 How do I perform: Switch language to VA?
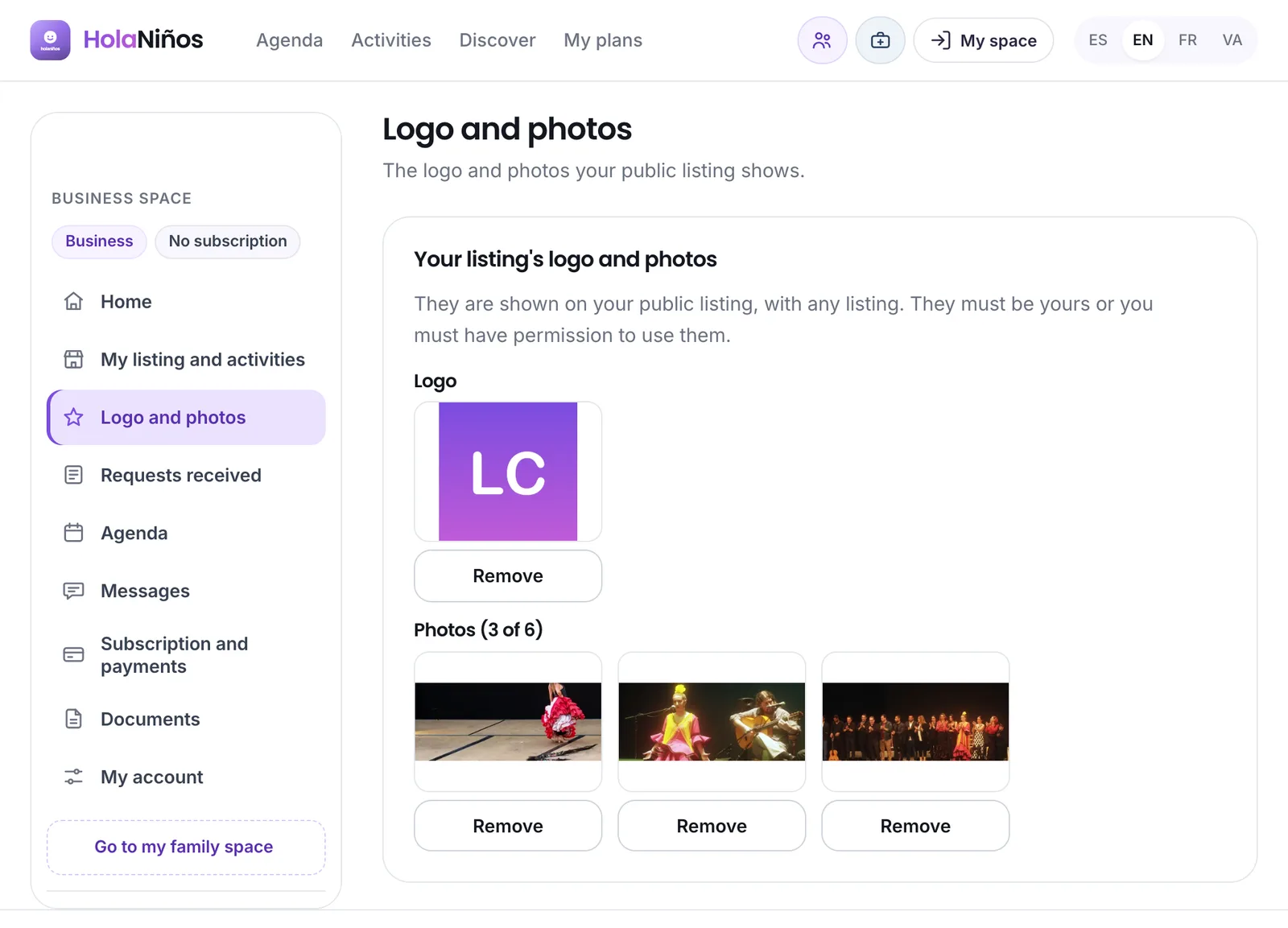1232,40
